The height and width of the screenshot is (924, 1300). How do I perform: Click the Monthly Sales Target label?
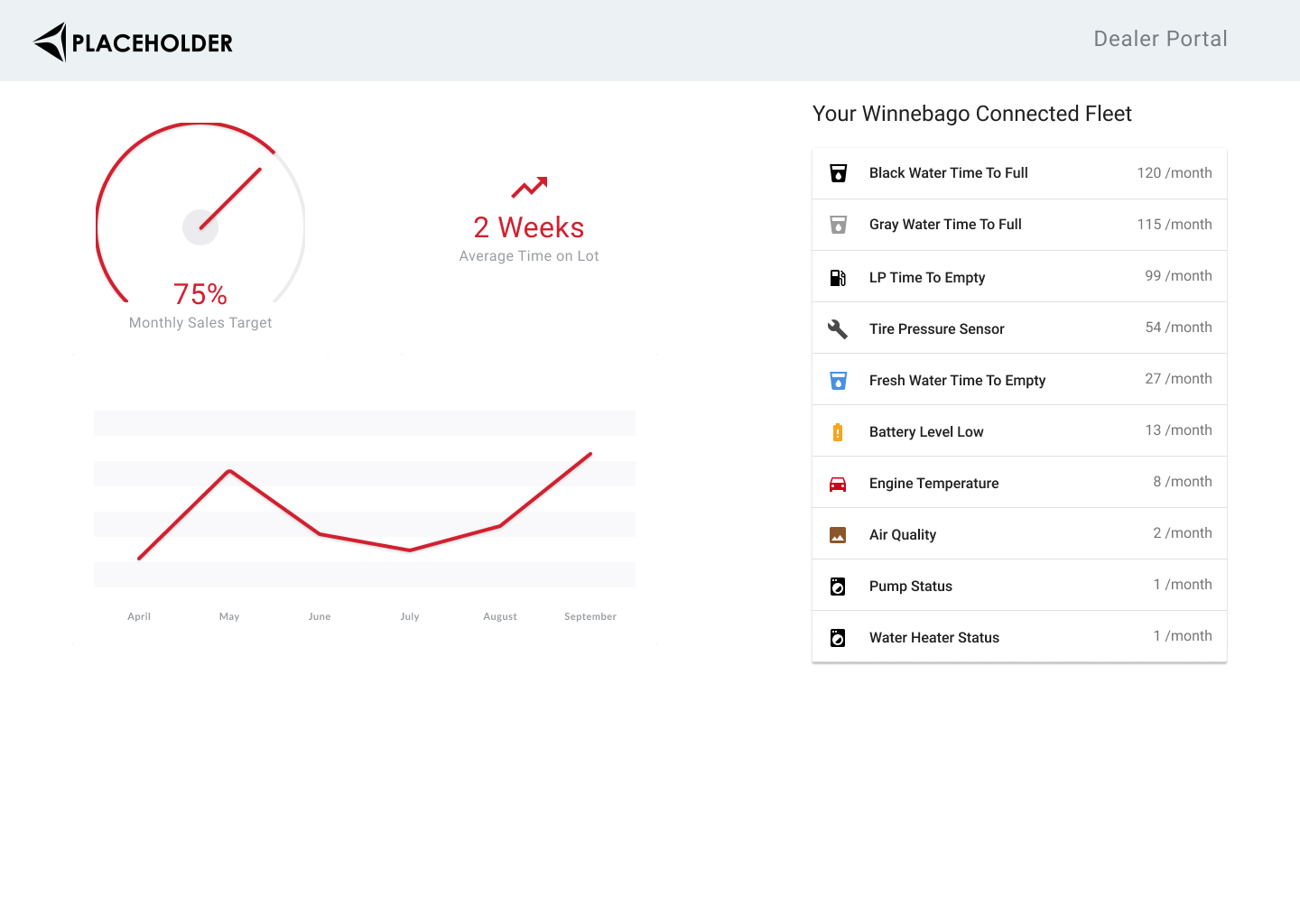point(200,323)
